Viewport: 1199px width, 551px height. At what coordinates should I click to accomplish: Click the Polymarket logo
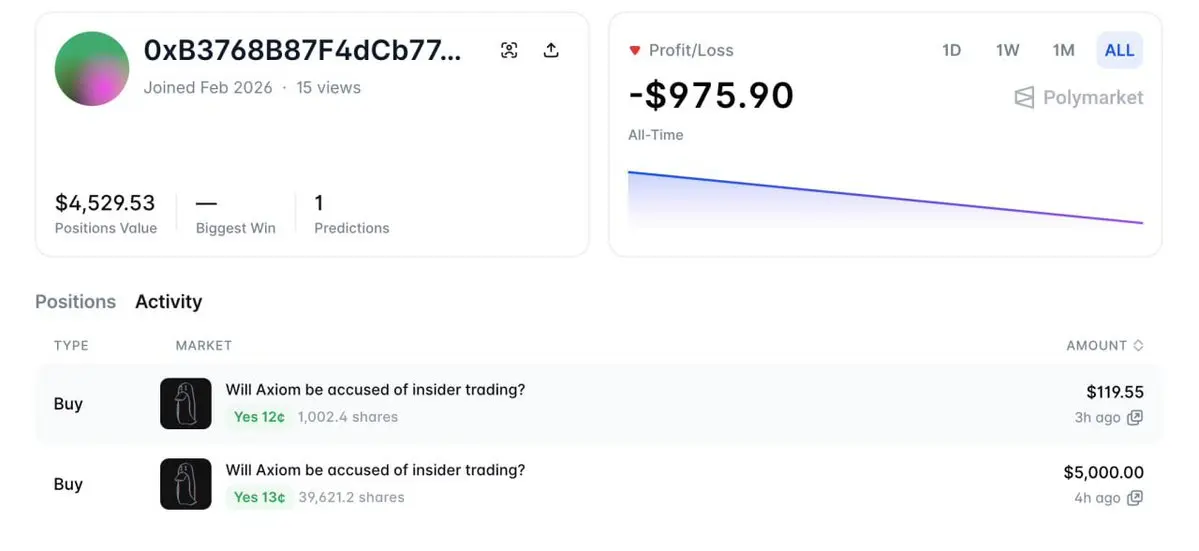[1078, 98]
